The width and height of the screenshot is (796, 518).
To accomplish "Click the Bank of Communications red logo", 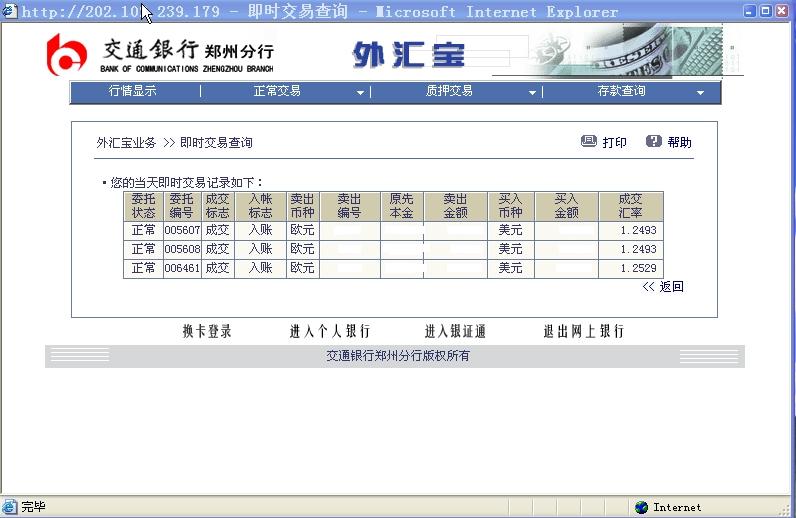I will [66, 55].
